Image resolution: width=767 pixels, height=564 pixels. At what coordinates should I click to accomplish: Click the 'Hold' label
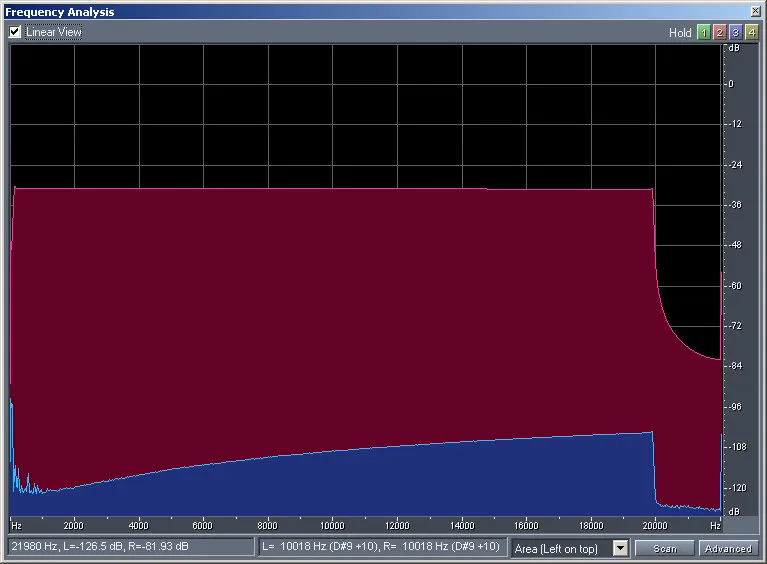[680, 33]
